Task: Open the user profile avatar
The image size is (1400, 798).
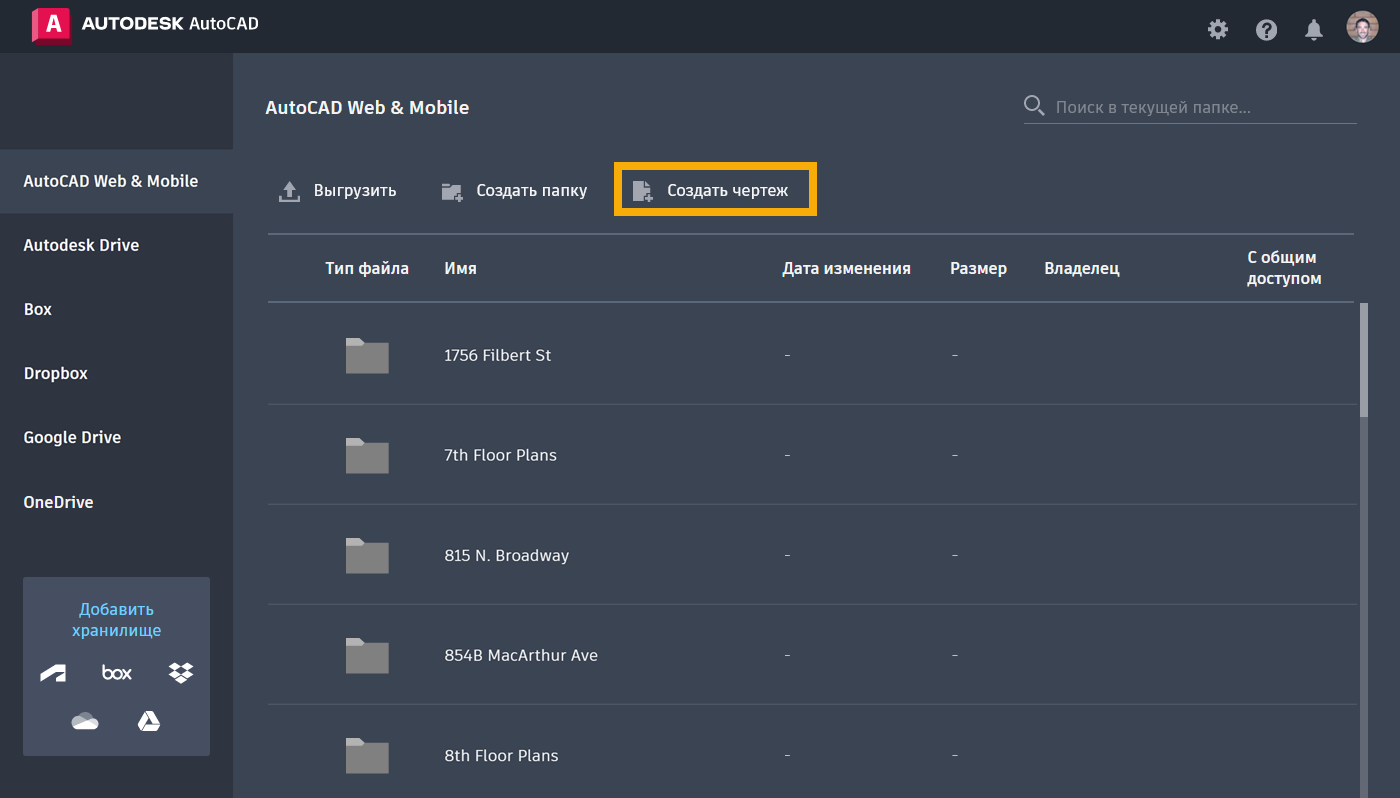Action: pyautogui.click(x=1362, y=27)
